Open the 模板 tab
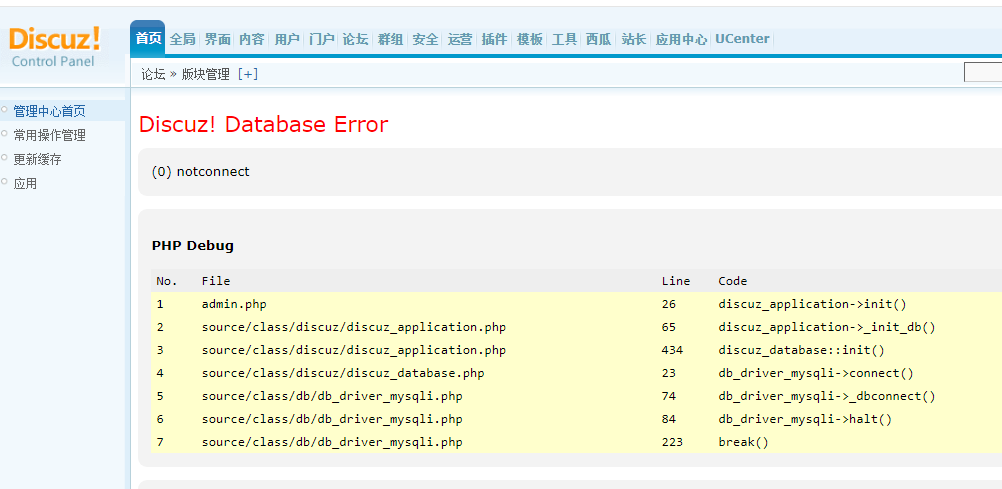Image resolution: width=1002 pixels, height=489 pixels. pos(530,39)
